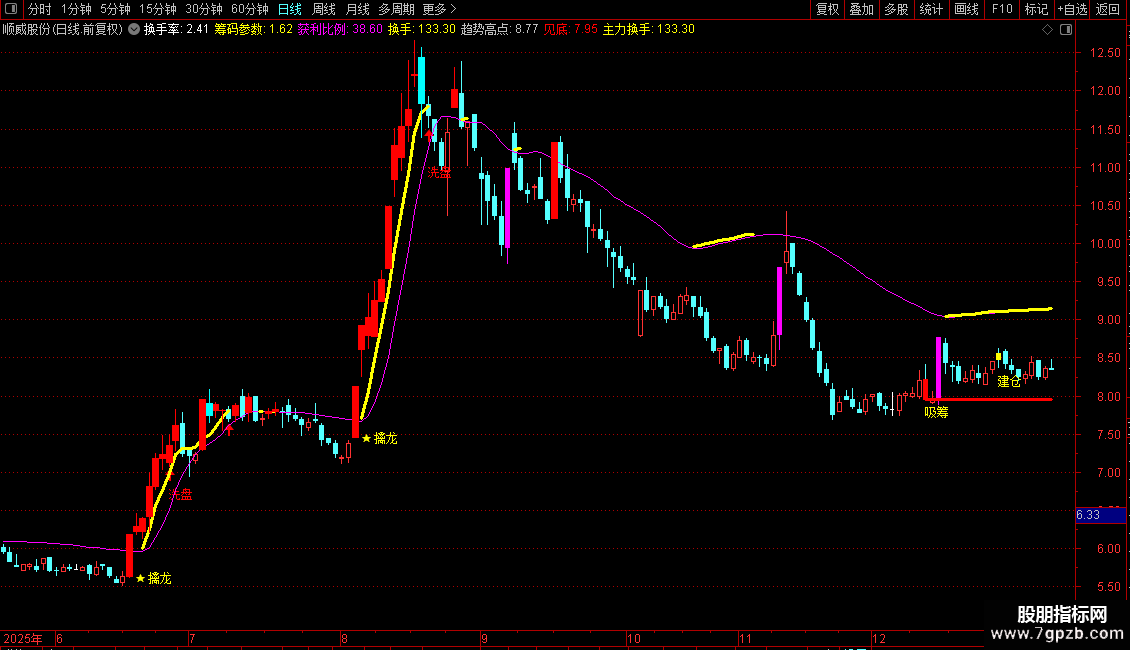Click the 2025年 date axis label
This screenshot has height=650, width=1130.
tap(22, 638)
